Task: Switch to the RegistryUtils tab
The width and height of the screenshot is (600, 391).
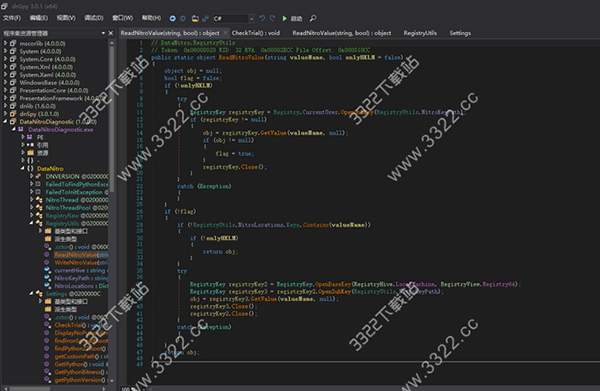Action: [x=420, y=33]
